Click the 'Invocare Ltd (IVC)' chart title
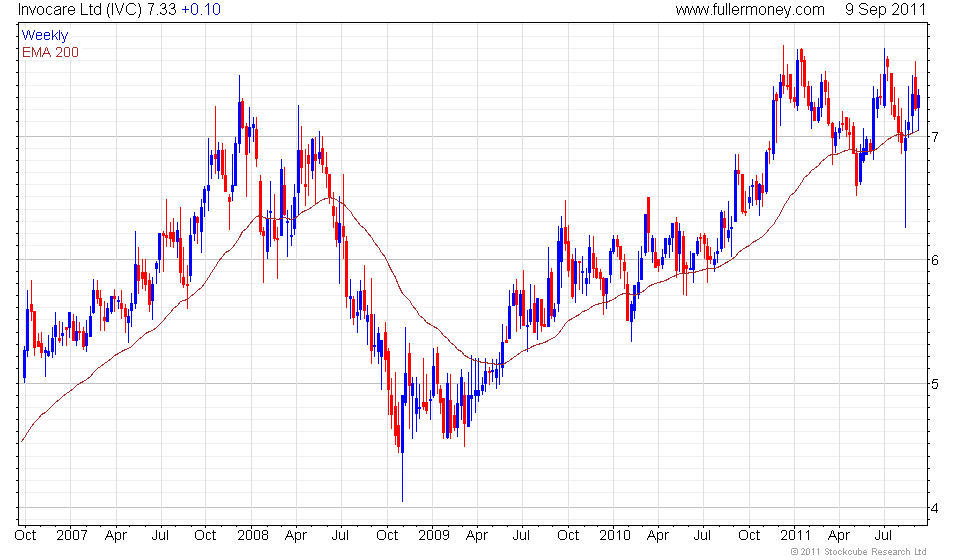Screen dimensions: 980x560 point(79,10)
